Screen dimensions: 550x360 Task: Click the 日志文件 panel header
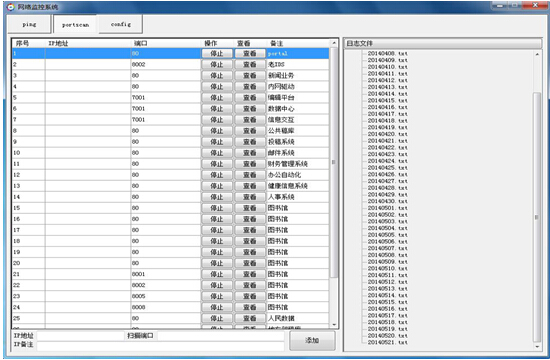click(x=443, y=43)
